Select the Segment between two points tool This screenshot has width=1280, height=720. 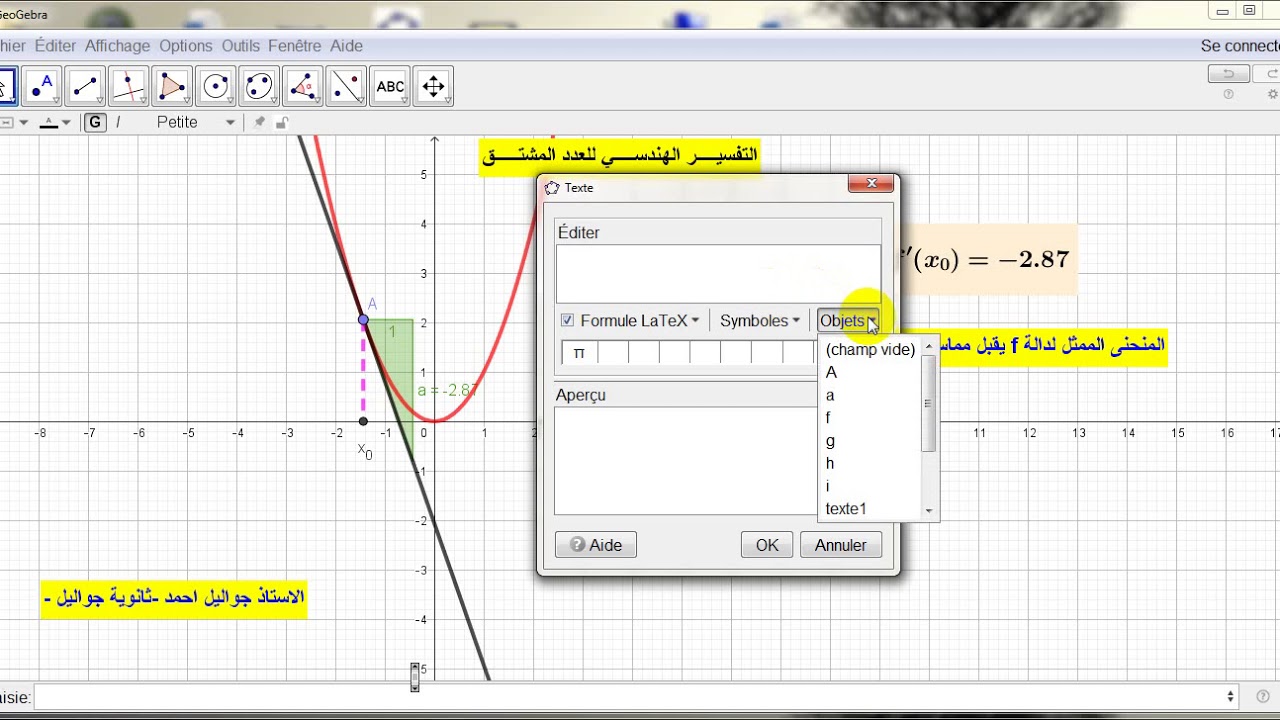tap(85, 87)
